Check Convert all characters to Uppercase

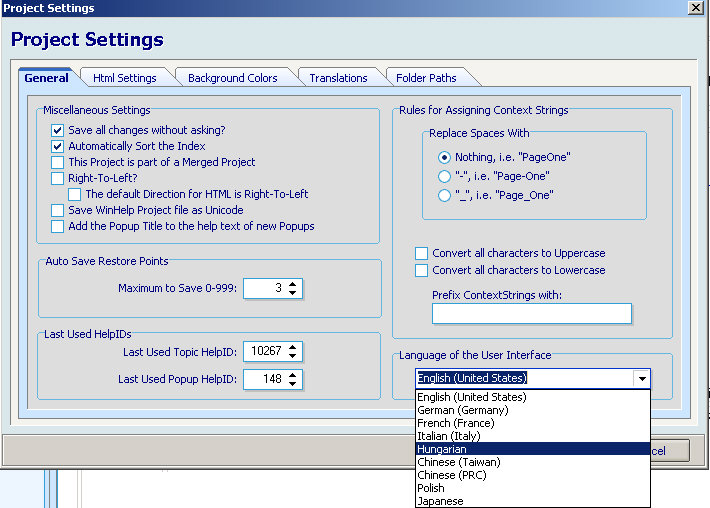(x=422, y=254)
